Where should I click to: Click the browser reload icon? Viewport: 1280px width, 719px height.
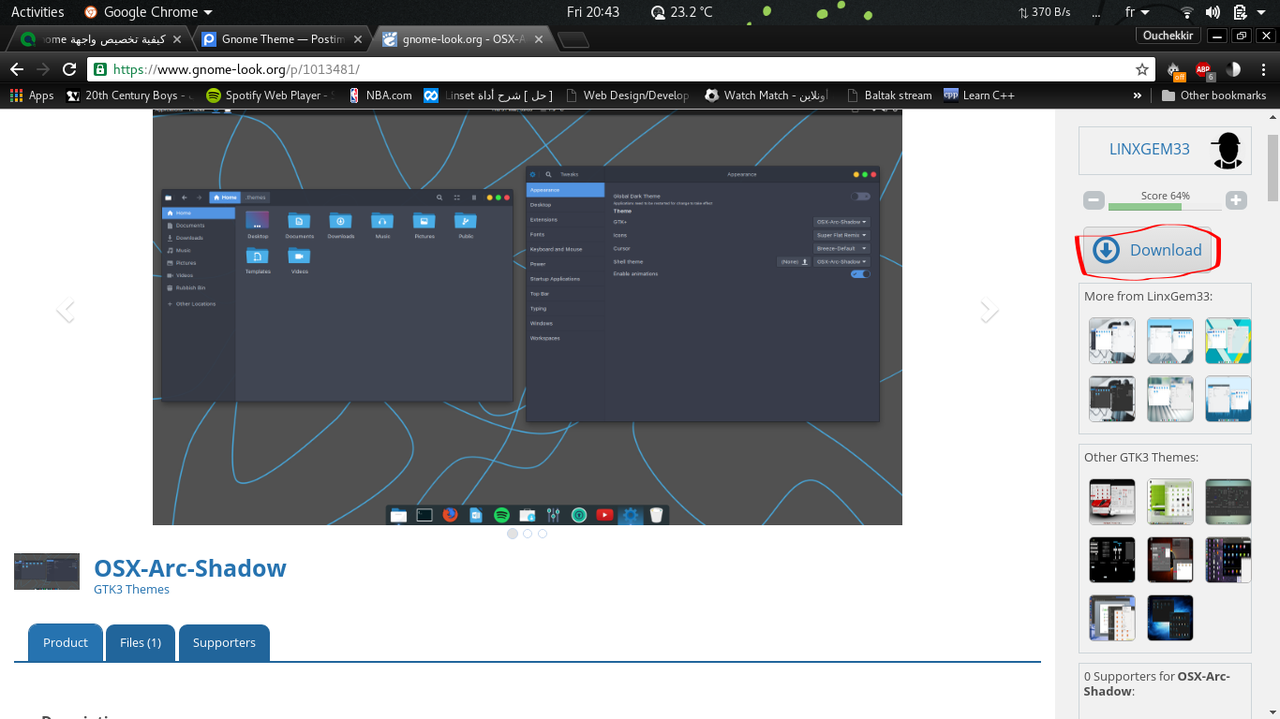(69, 69)
